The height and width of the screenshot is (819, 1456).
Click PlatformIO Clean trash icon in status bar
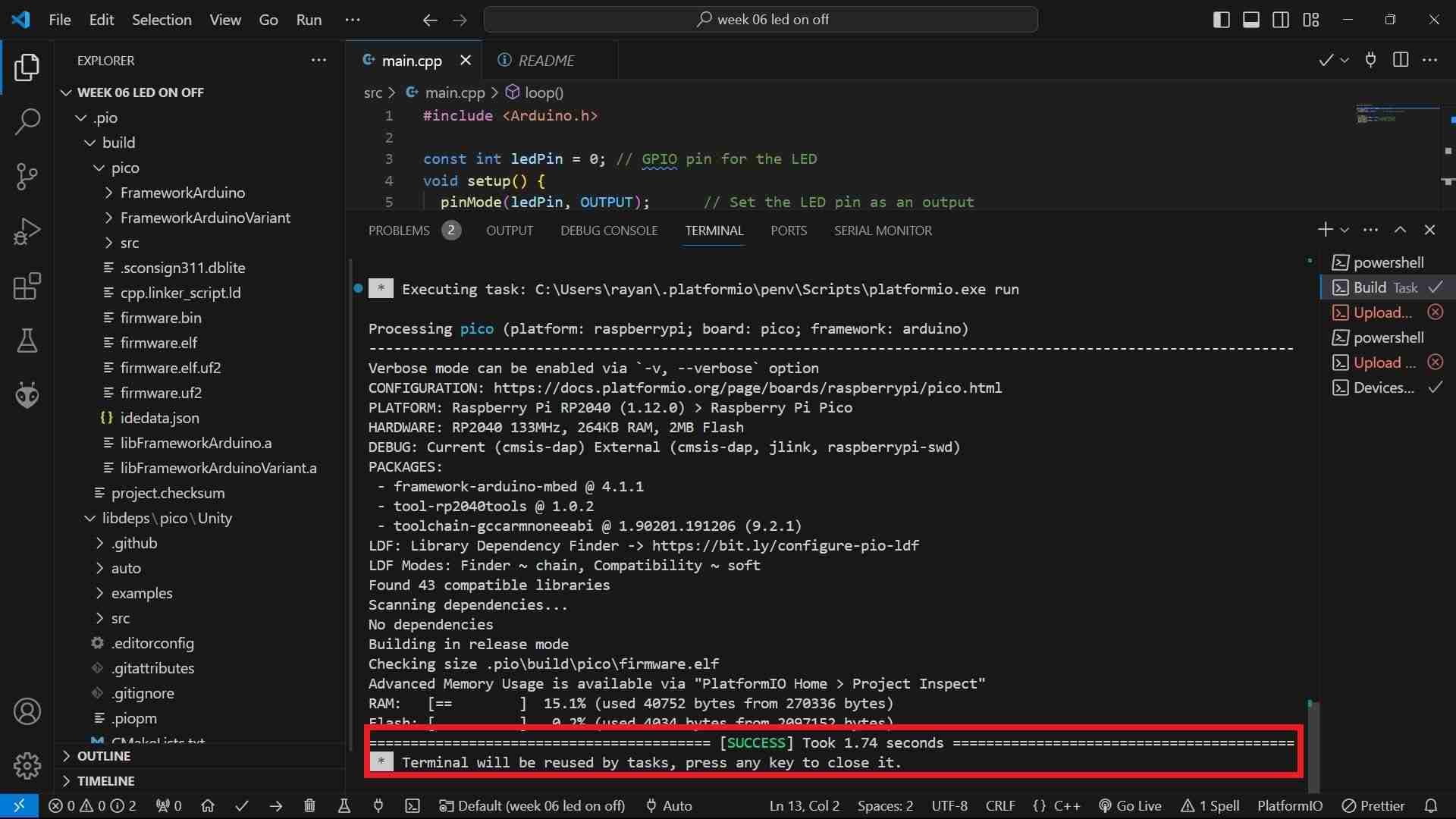click(309, 806)
